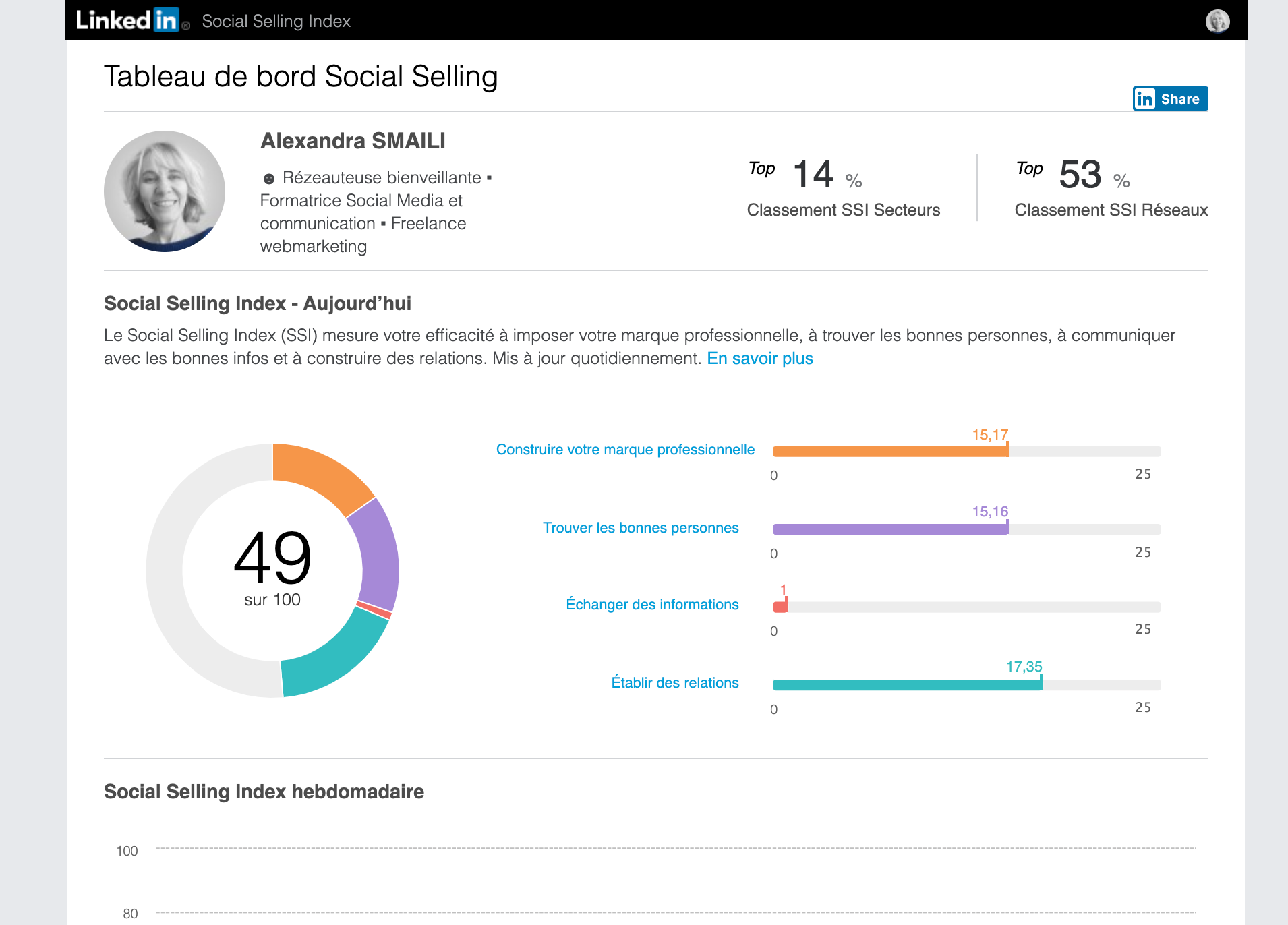Click the teal 17,35 progress bar

point(907,685)
